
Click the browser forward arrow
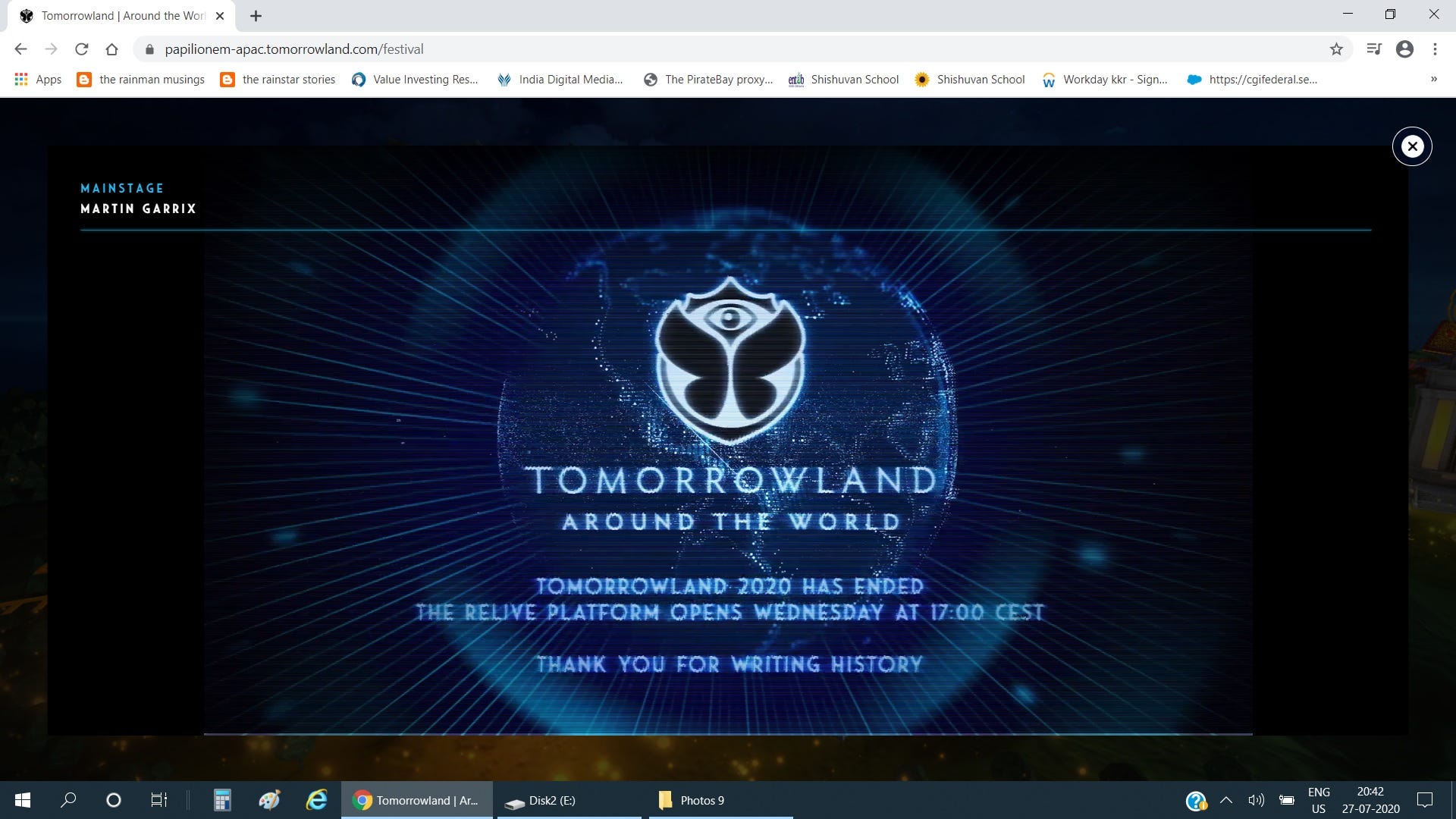[51, 49]
